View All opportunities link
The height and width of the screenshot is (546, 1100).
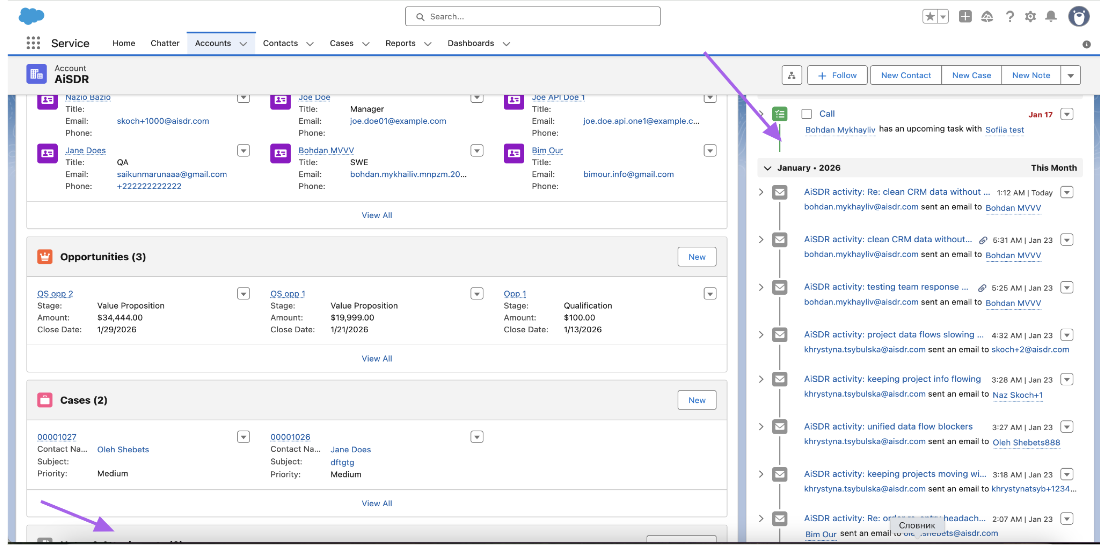(377, 359)
